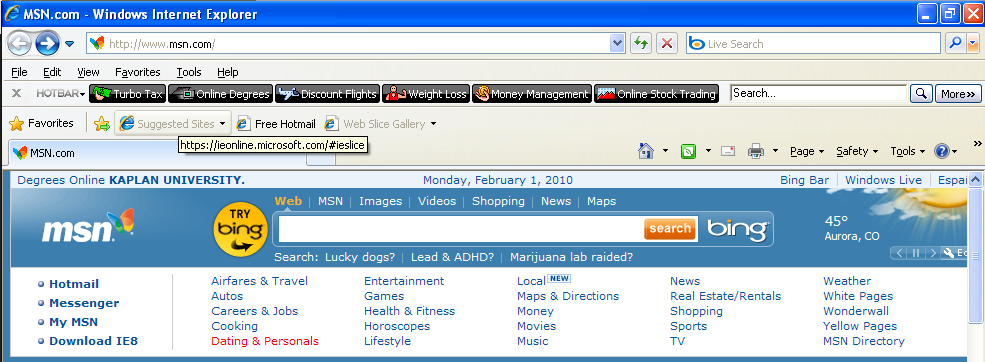
Task: Select the Images search tab
Action: pyautogui.click(x=380, y=202)
